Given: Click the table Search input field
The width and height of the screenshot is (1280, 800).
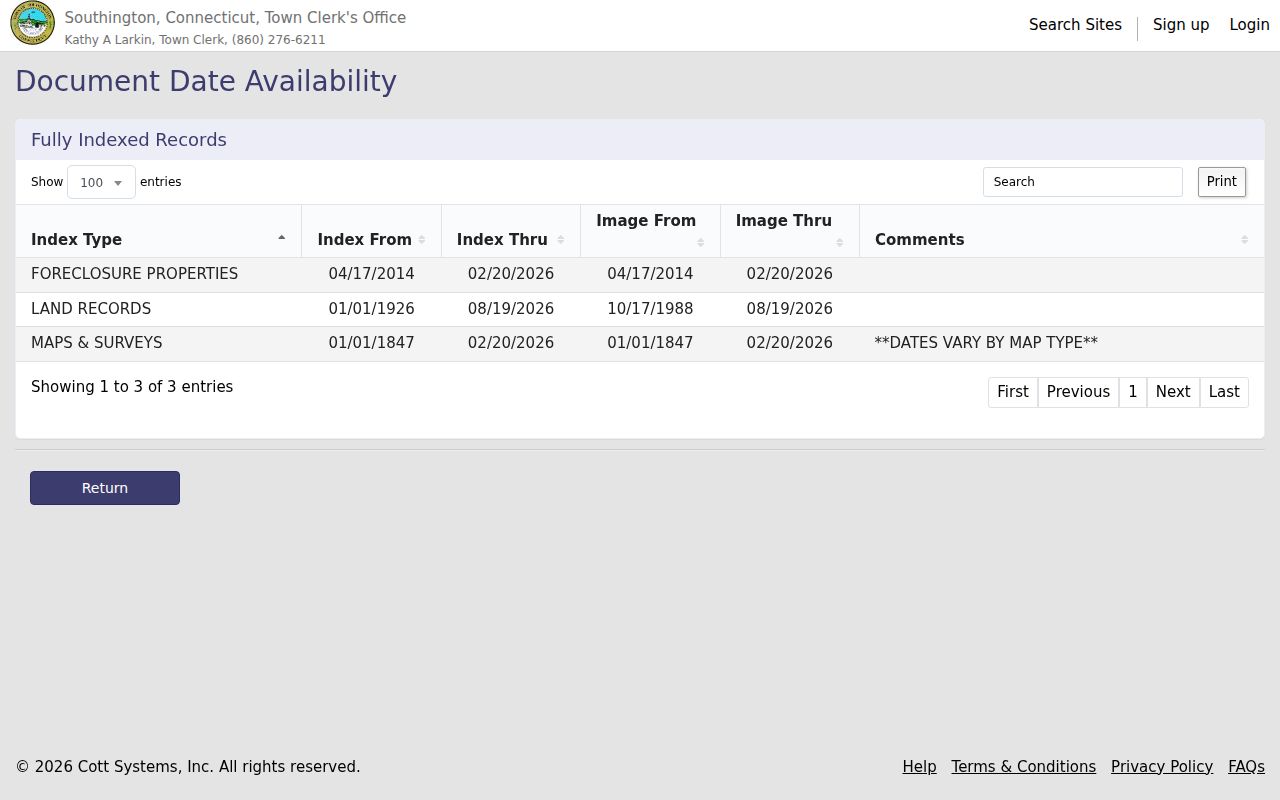Looking at the screenshot, I should (1082, 182).
